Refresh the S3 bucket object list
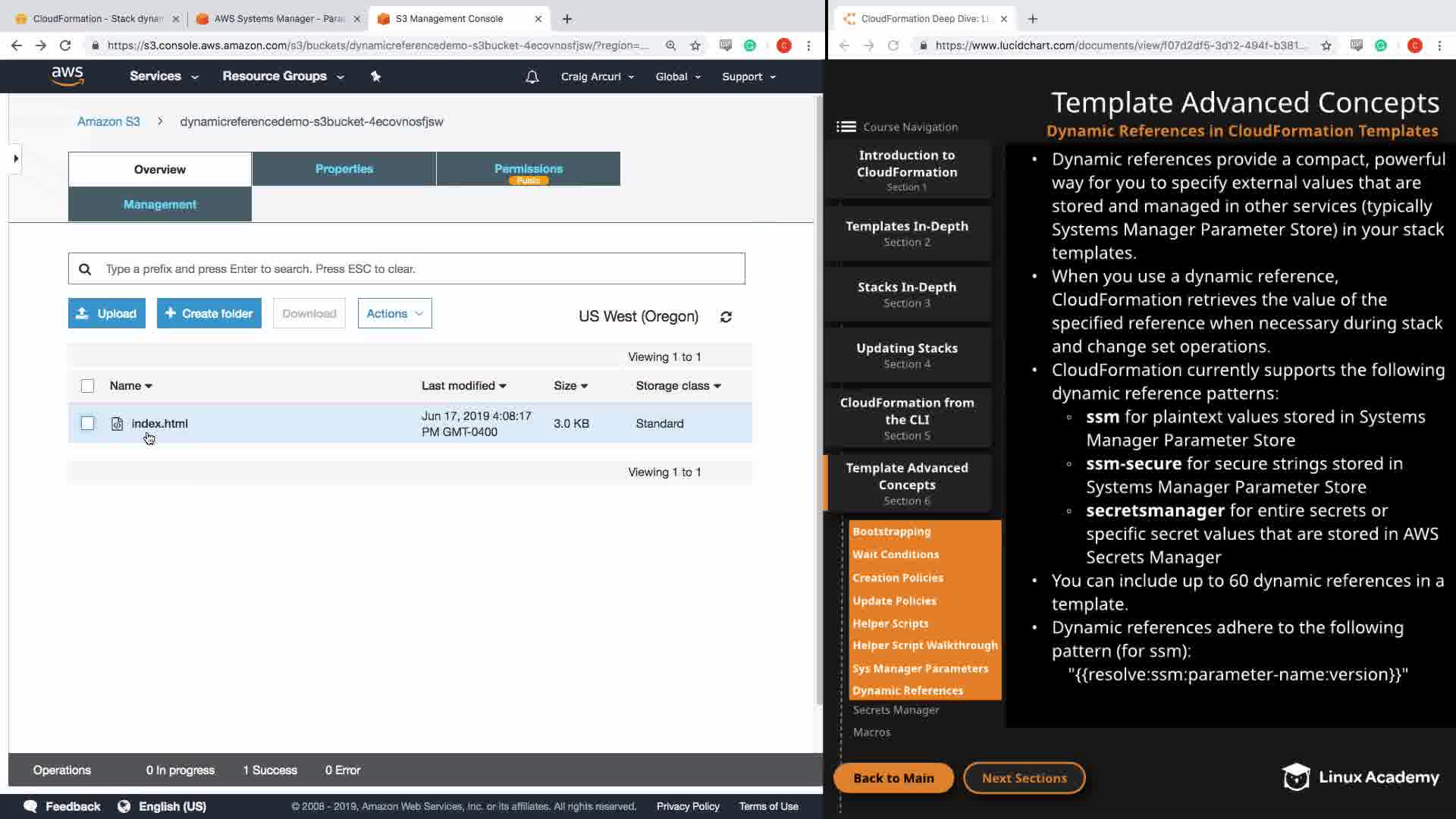The height and width of the screenshot is (819, 1456). coord(726,317)
